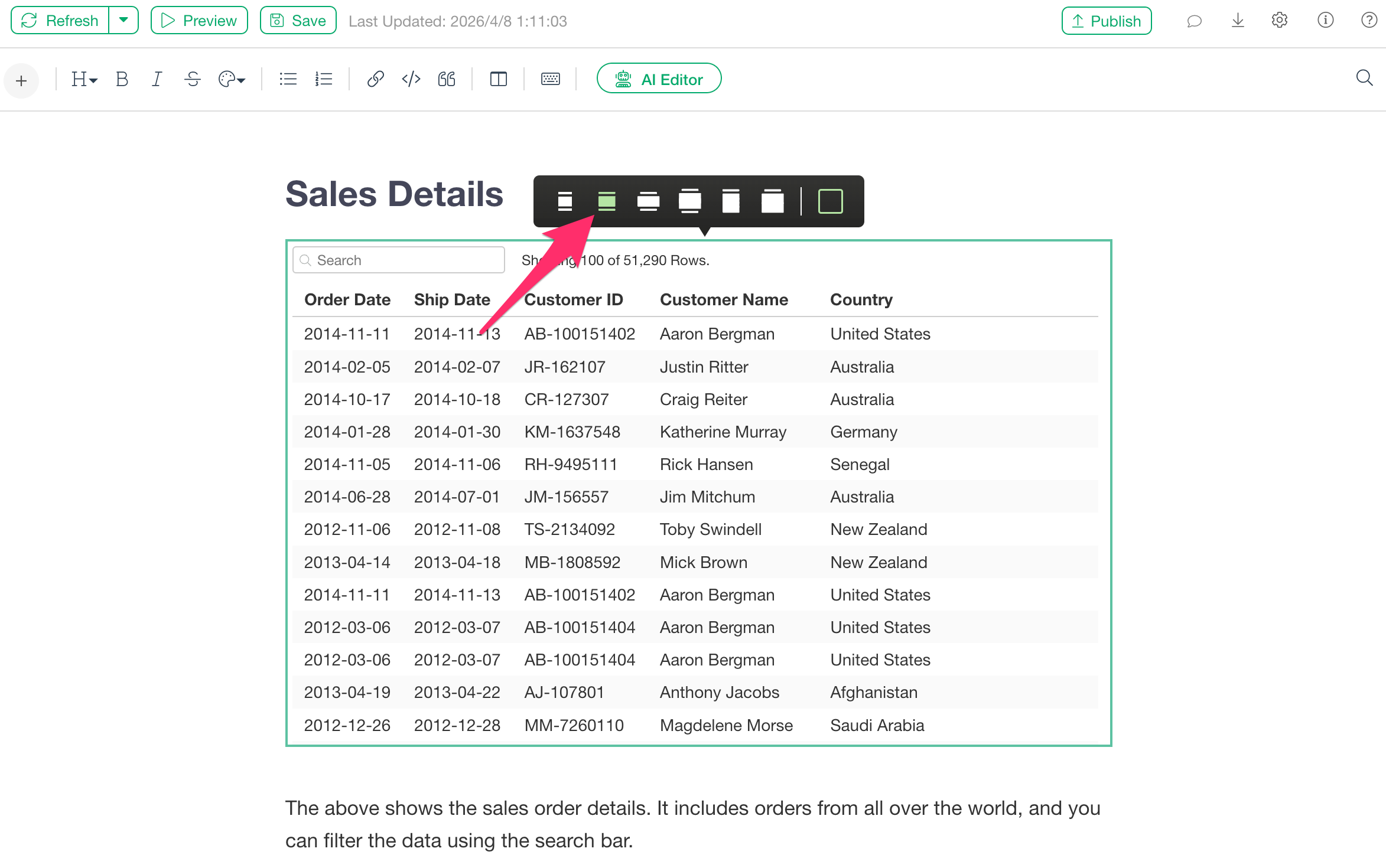Open the heading style dropdown
The height and width of the screenshot is (868, 1386).
tap(84, 79)
